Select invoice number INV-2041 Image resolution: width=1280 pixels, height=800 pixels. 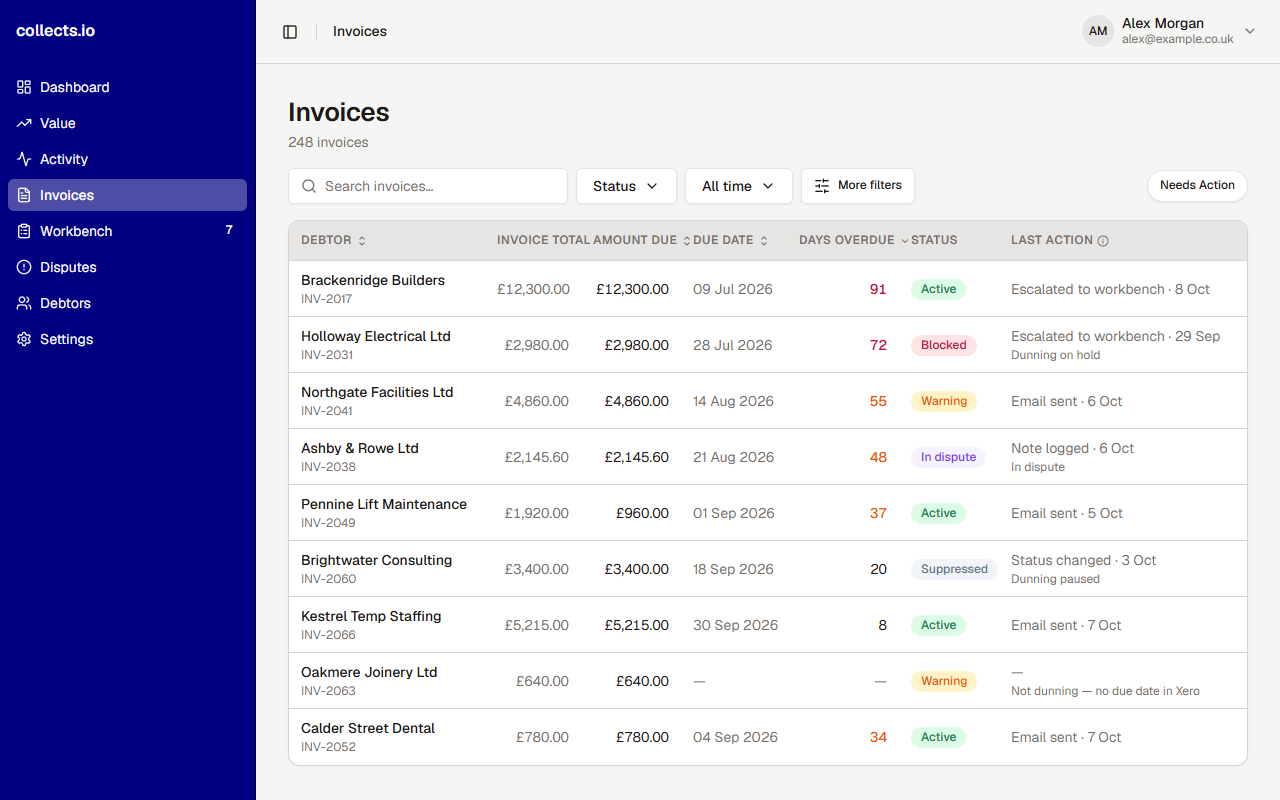[x=327, y=411]
